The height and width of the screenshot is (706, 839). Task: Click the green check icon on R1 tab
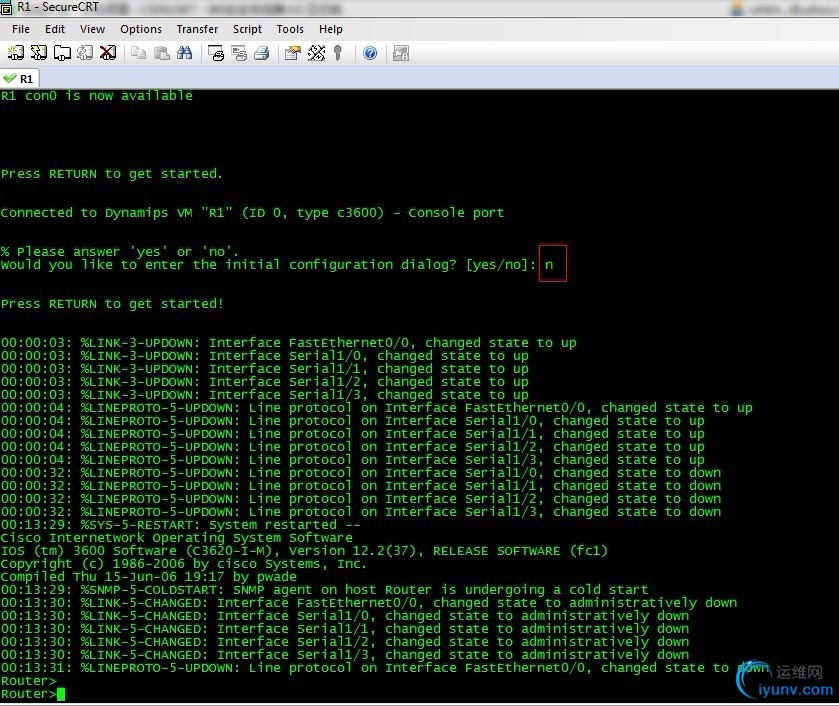click(x=9, y=79)
